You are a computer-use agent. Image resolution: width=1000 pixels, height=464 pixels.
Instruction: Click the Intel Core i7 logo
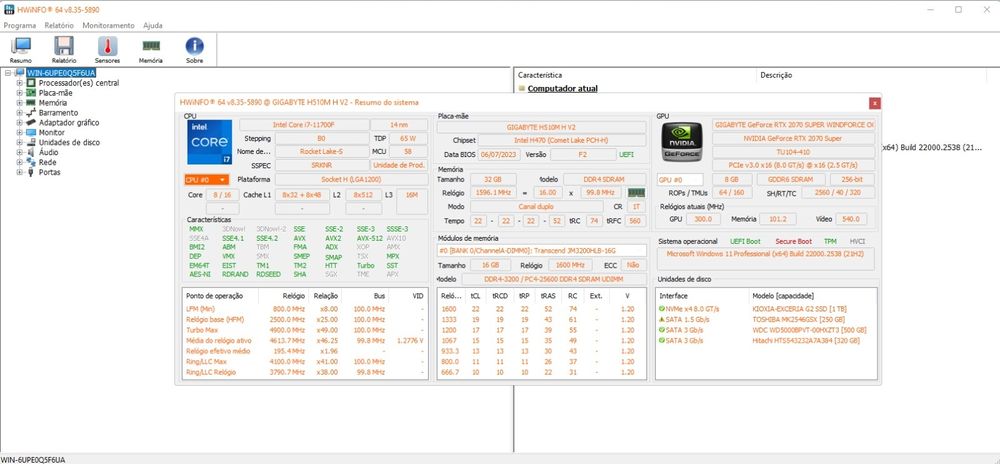[209, 141]
